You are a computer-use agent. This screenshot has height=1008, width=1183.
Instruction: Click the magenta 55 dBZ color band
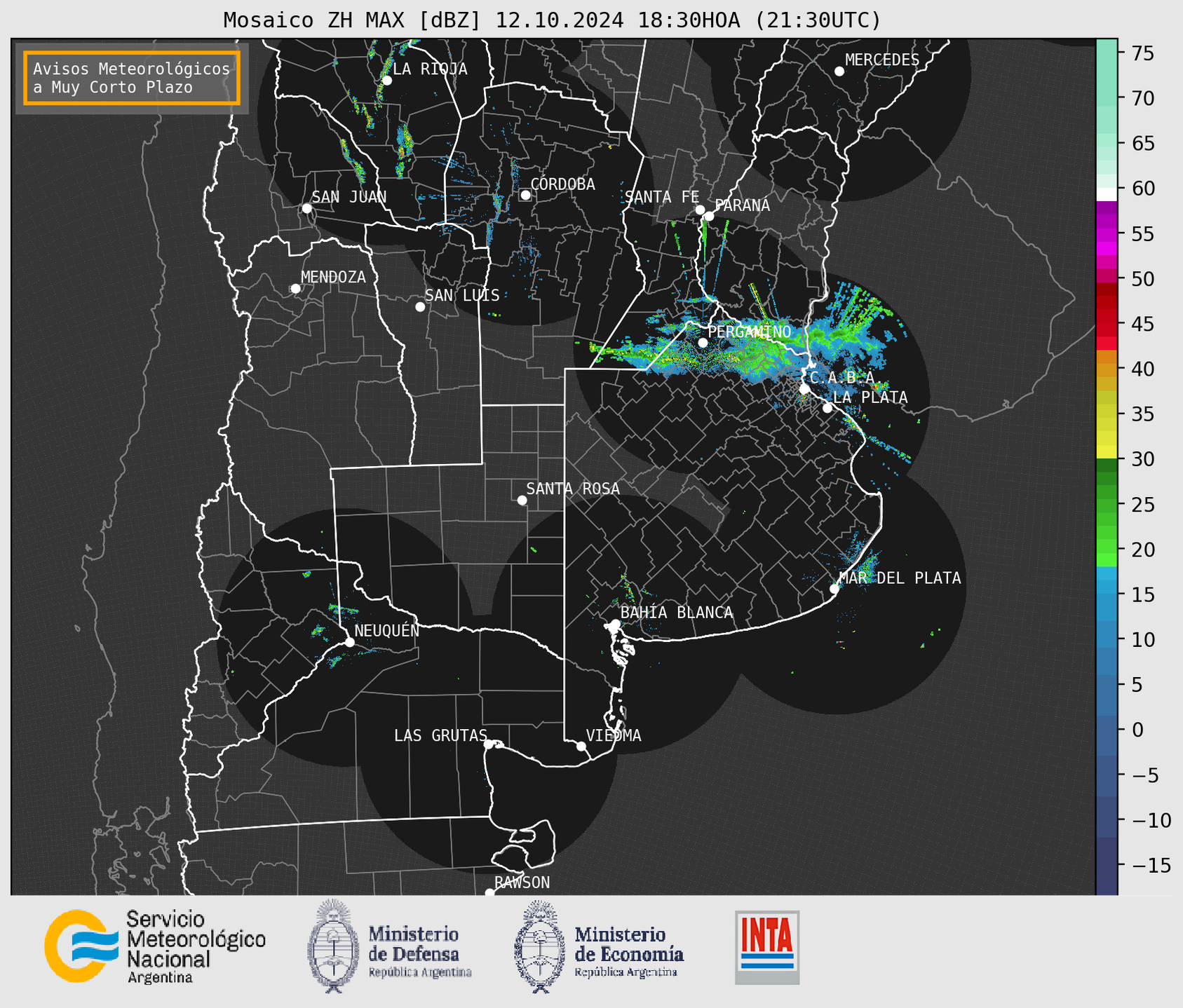pos(1107,235)
